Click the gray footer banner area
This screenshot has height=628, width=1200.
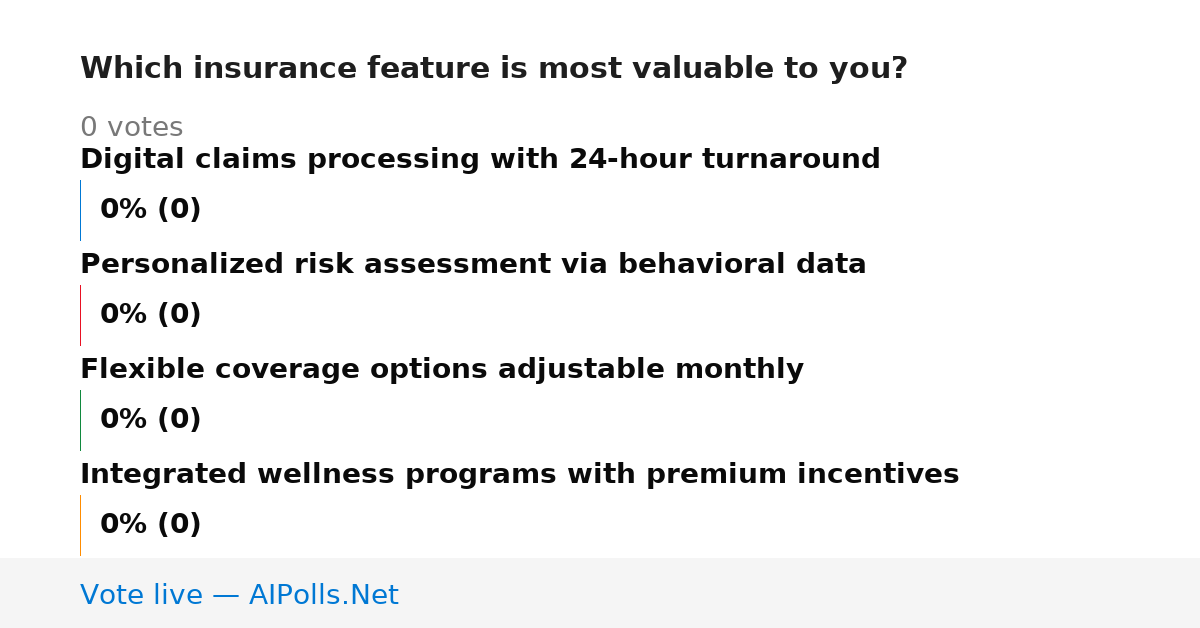[600, 593]
